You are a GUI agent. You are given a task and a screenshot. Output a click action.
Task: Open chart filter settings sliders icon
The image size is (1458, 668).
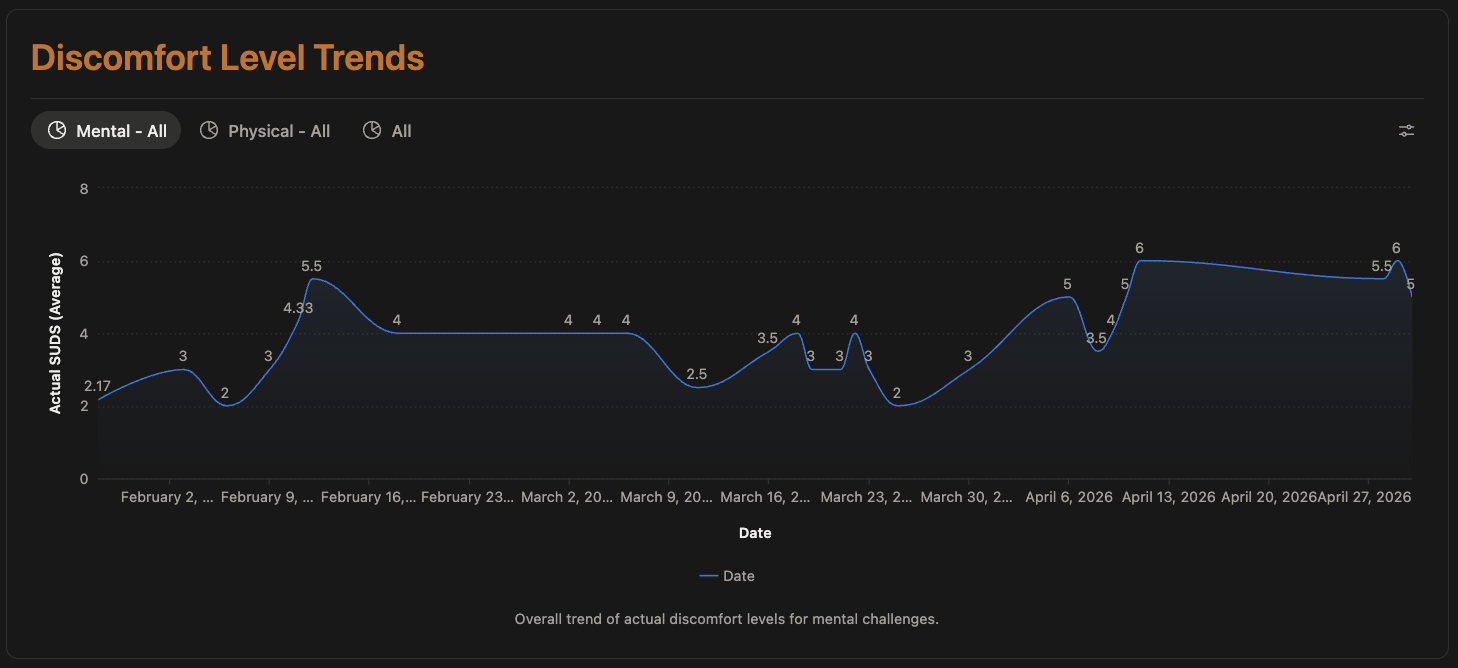click(1406, 131)
